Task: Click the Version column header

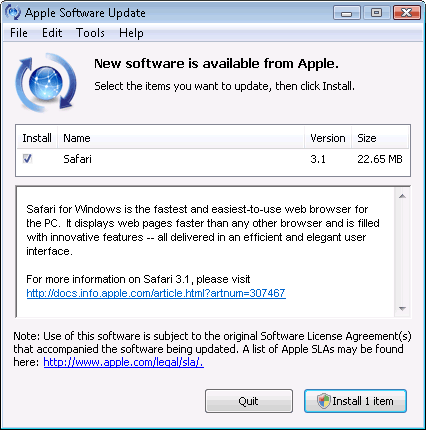Action: pos(328,138)
